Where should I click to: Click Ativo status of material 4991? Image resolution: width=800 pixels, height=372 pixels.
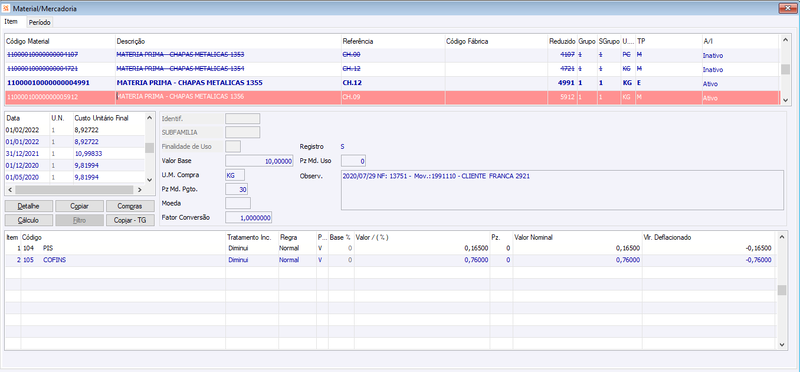click(x=710, y=84)
